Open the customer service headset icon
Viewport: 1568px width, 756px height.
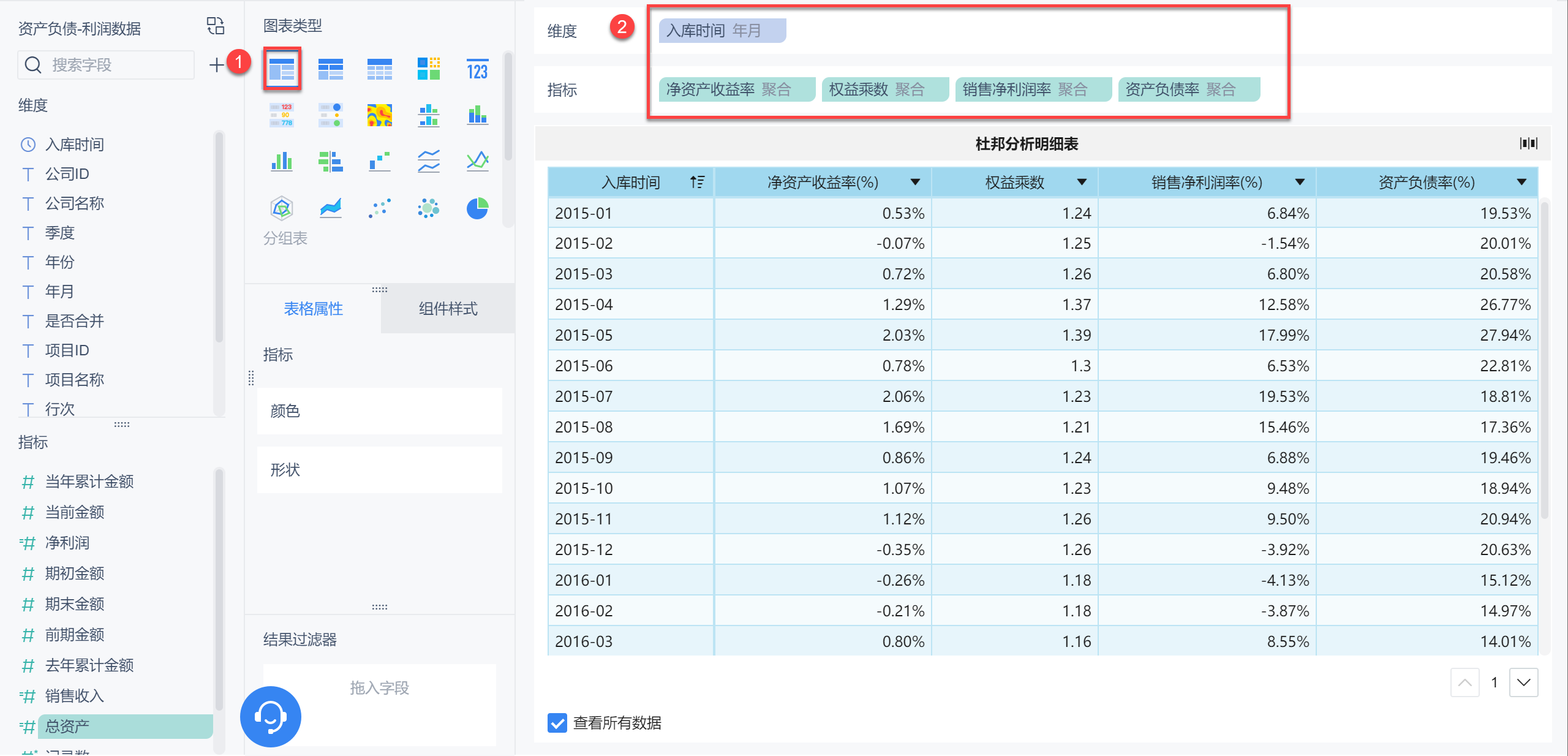271,716
